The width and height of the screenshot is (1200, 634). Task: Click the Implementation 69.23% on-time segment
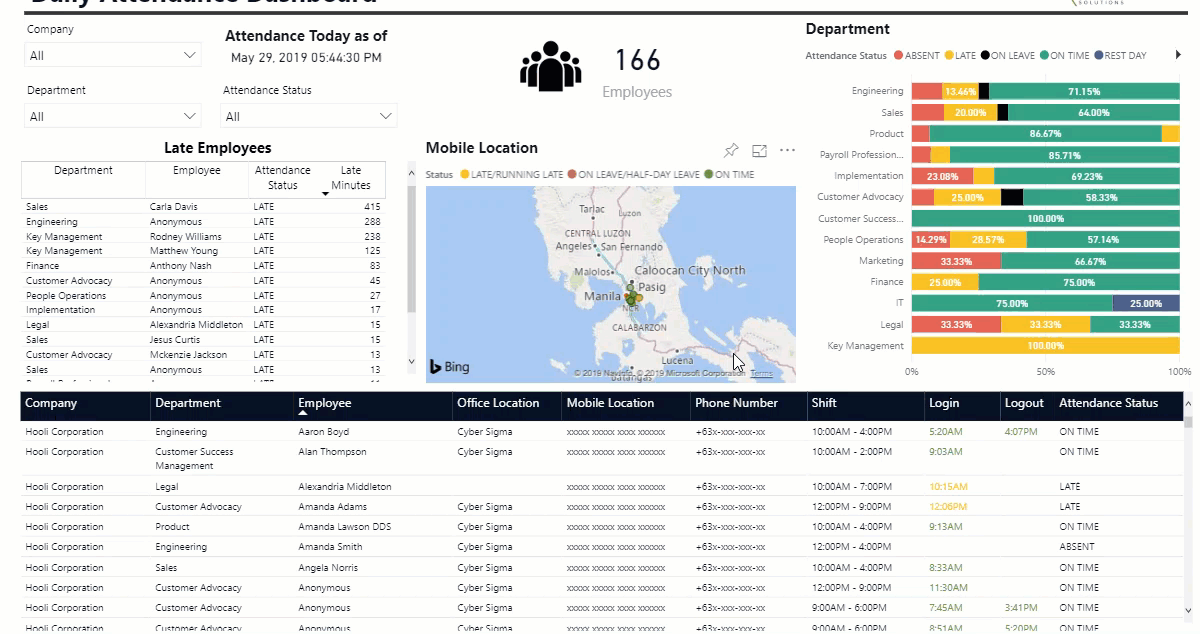tap(1087, 176)
